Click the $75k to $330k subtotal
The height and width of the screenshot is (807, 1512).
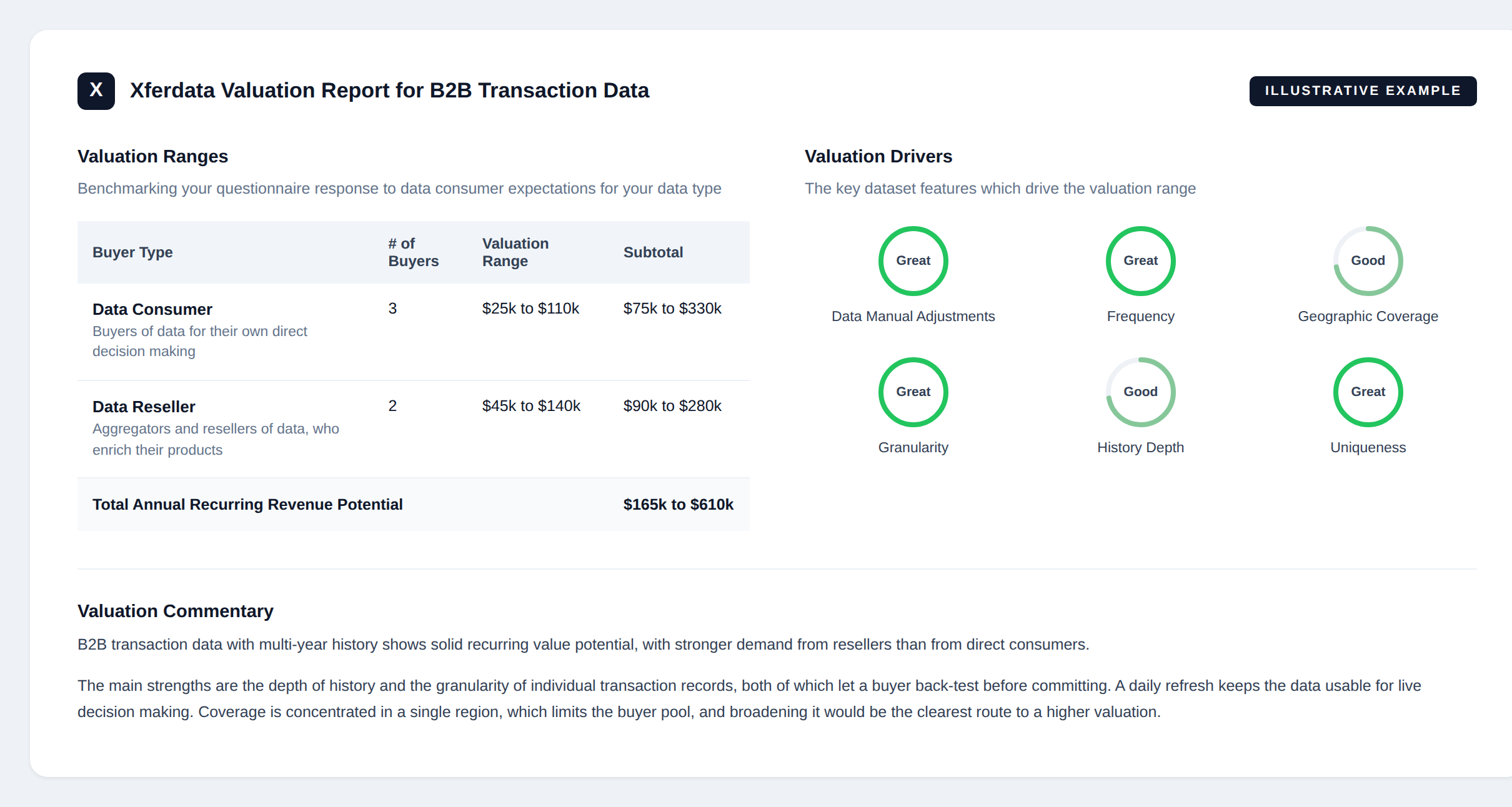[672, 309]
